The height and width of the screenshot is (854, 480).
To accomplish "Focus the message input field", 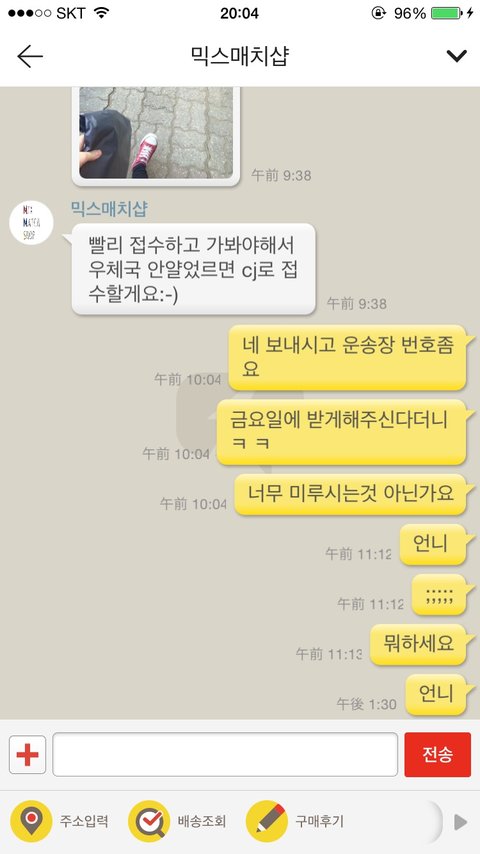I will click(225, 754).
